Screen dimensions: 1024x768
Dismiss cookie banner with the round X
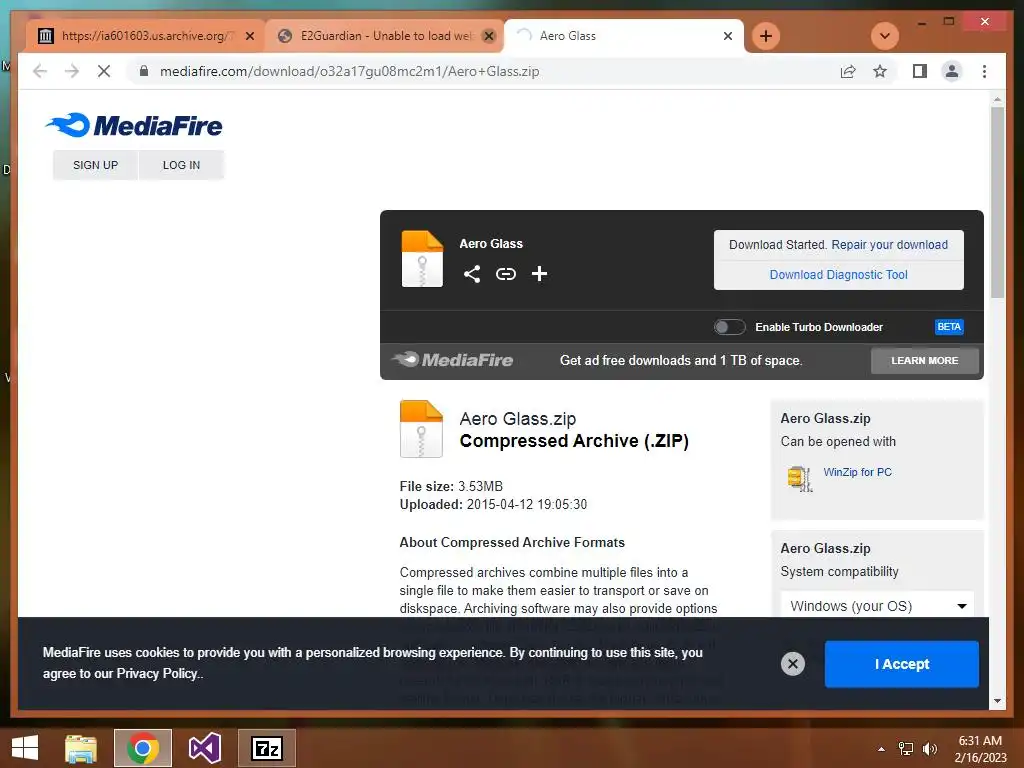click(793, 664)
